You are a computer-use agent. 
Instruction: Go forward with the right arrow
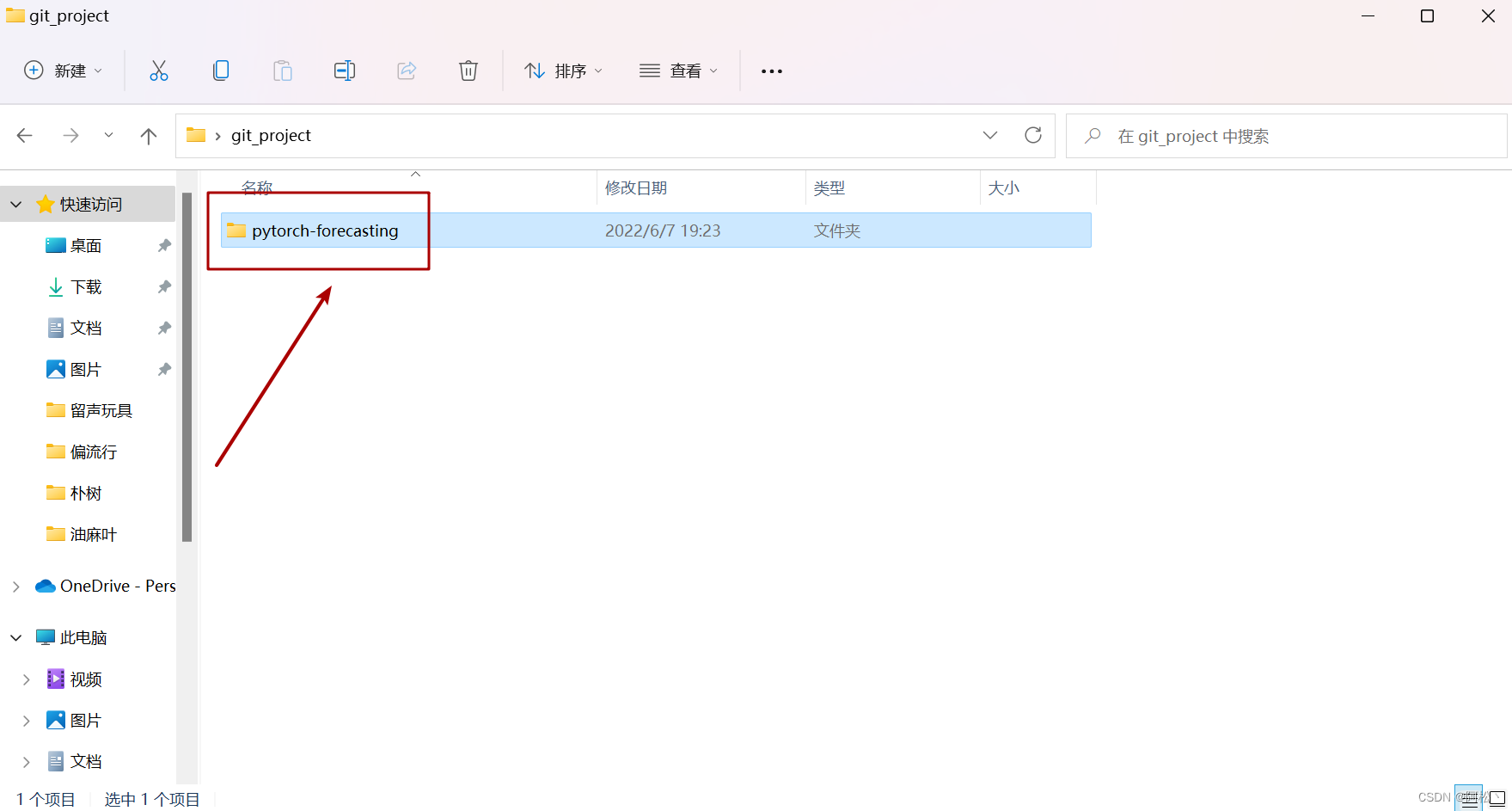70,136
